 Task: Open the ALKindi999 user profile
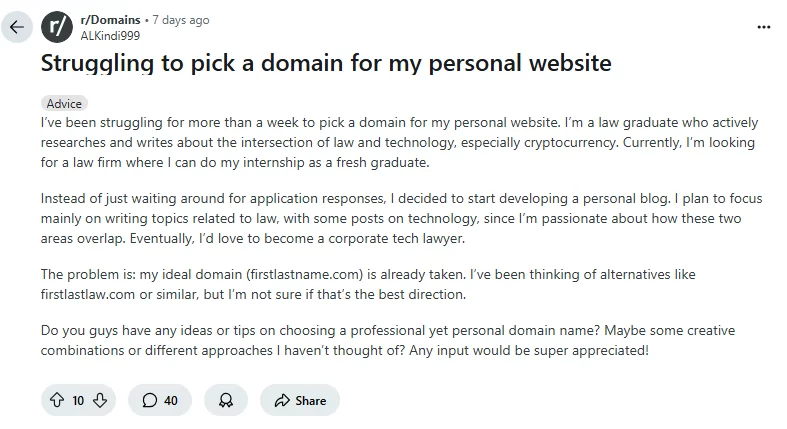[x=110, y=35]
